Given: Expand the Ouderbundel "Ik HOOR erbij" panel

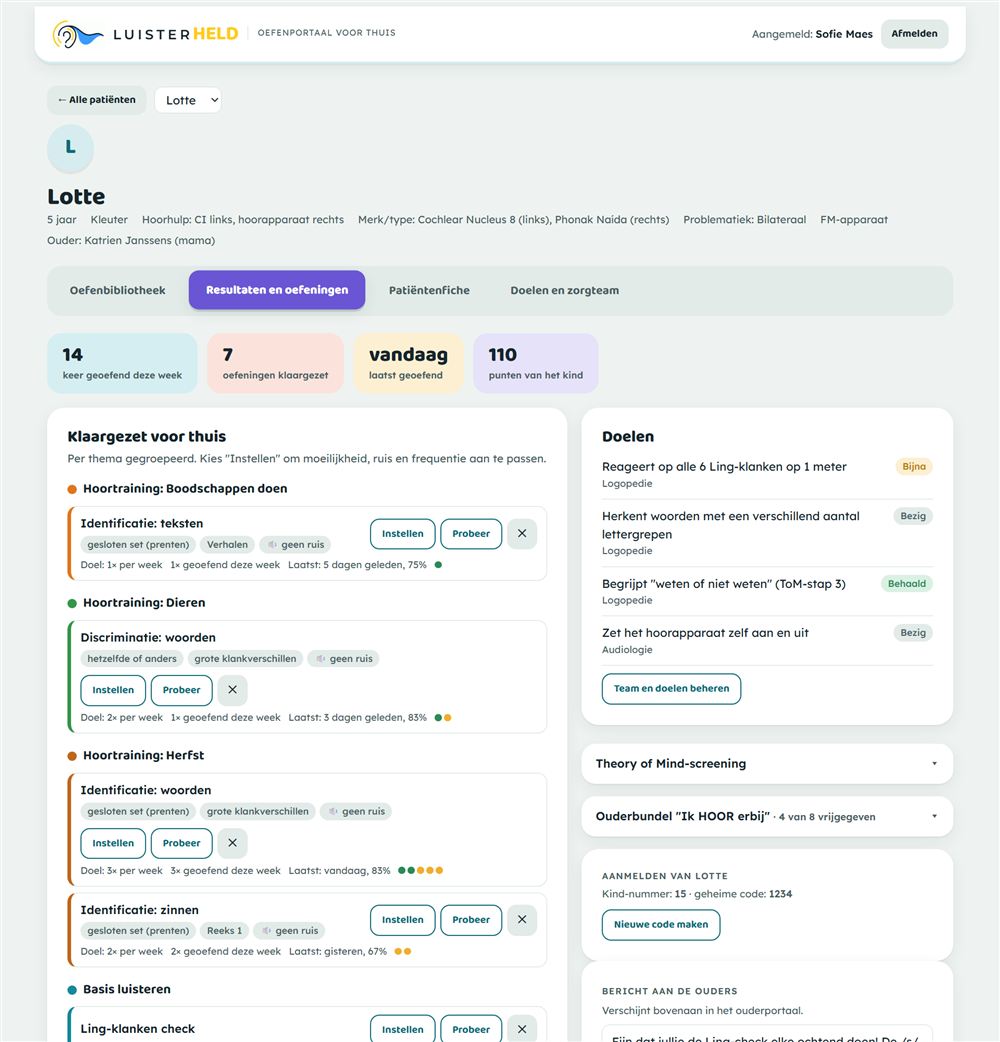Looking at the screenshot, I should (767, 816).
